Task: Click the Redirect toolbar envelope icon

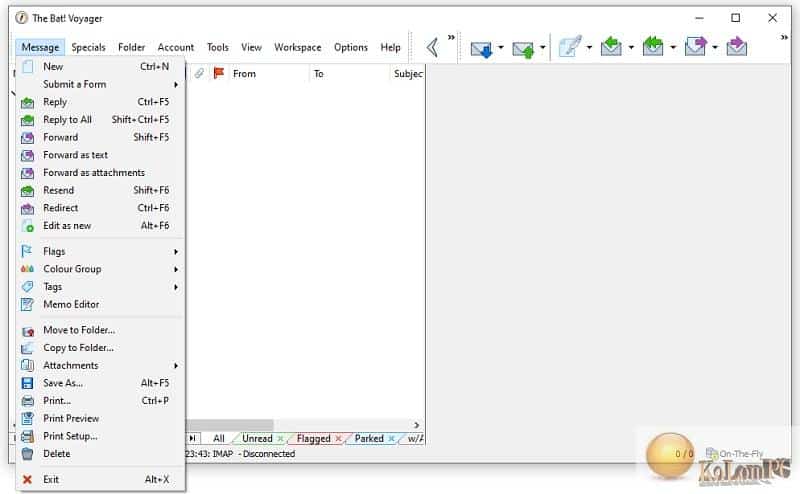Action: pyautogui.click(x=737, y=46)
